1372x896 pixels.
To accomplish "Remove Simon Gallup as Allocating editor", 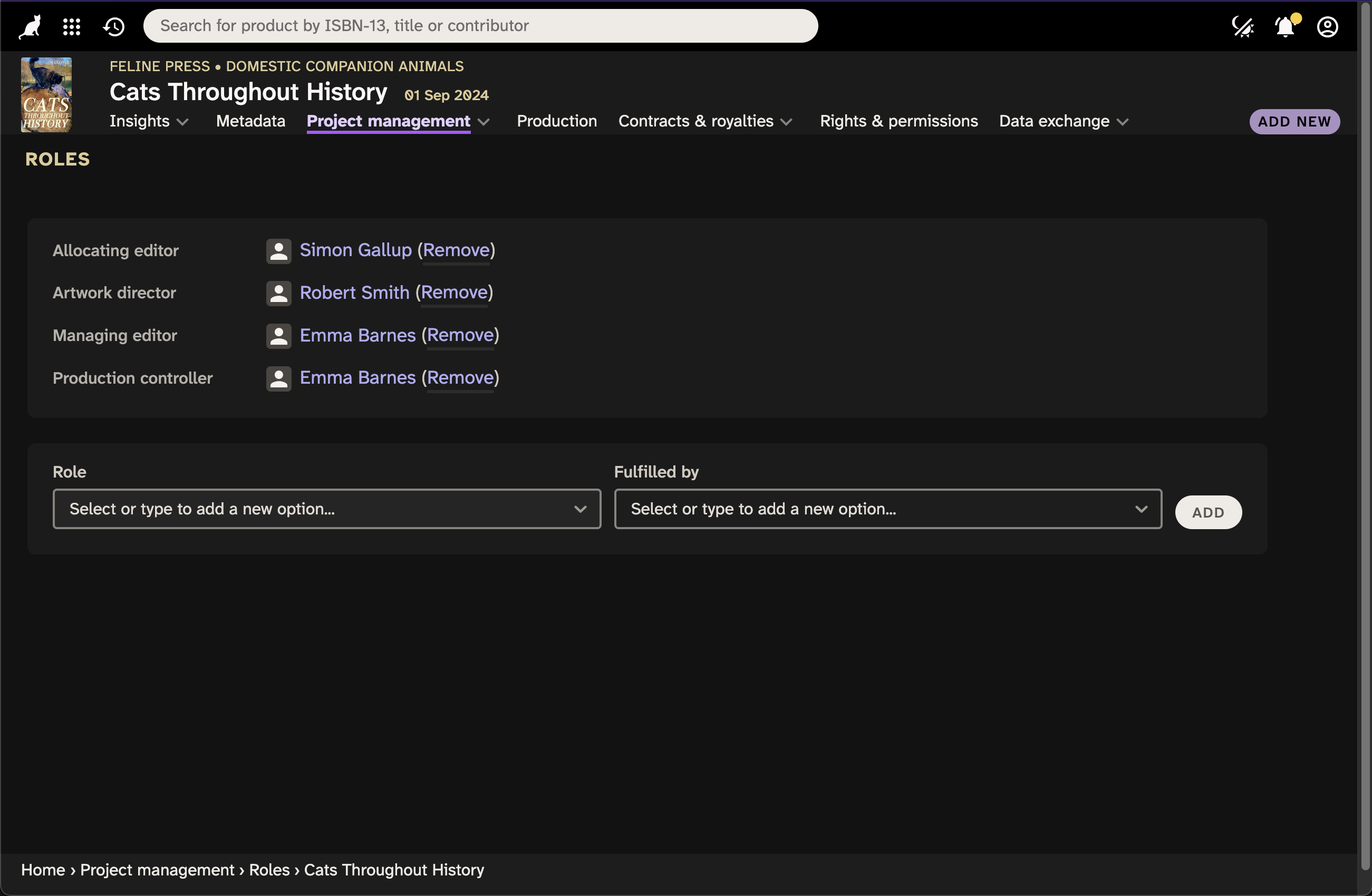I will point(456,250).
